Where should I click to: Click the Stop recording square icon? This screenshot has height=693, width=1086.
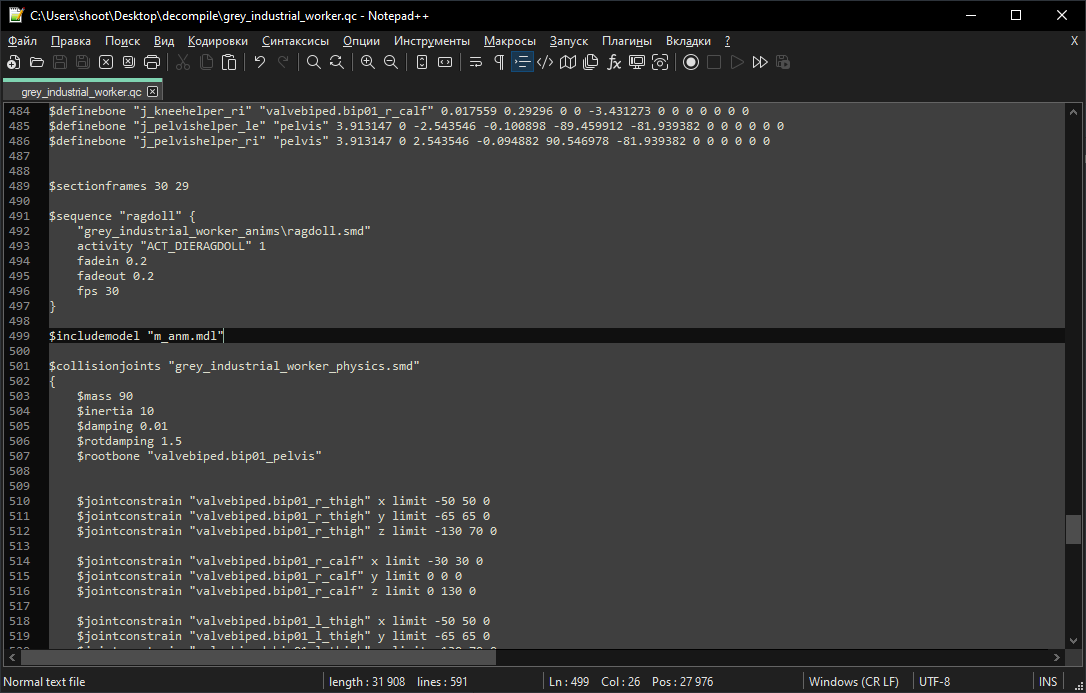(x=714, y=62)
